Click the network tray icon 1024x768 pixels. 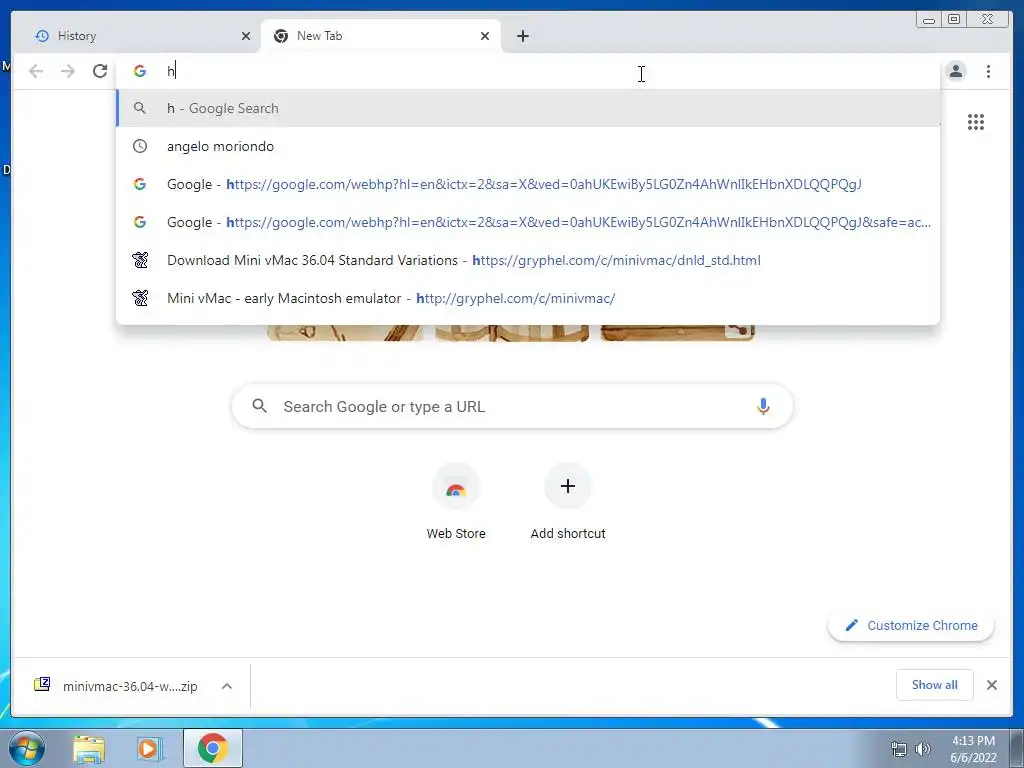click(899, 749)
